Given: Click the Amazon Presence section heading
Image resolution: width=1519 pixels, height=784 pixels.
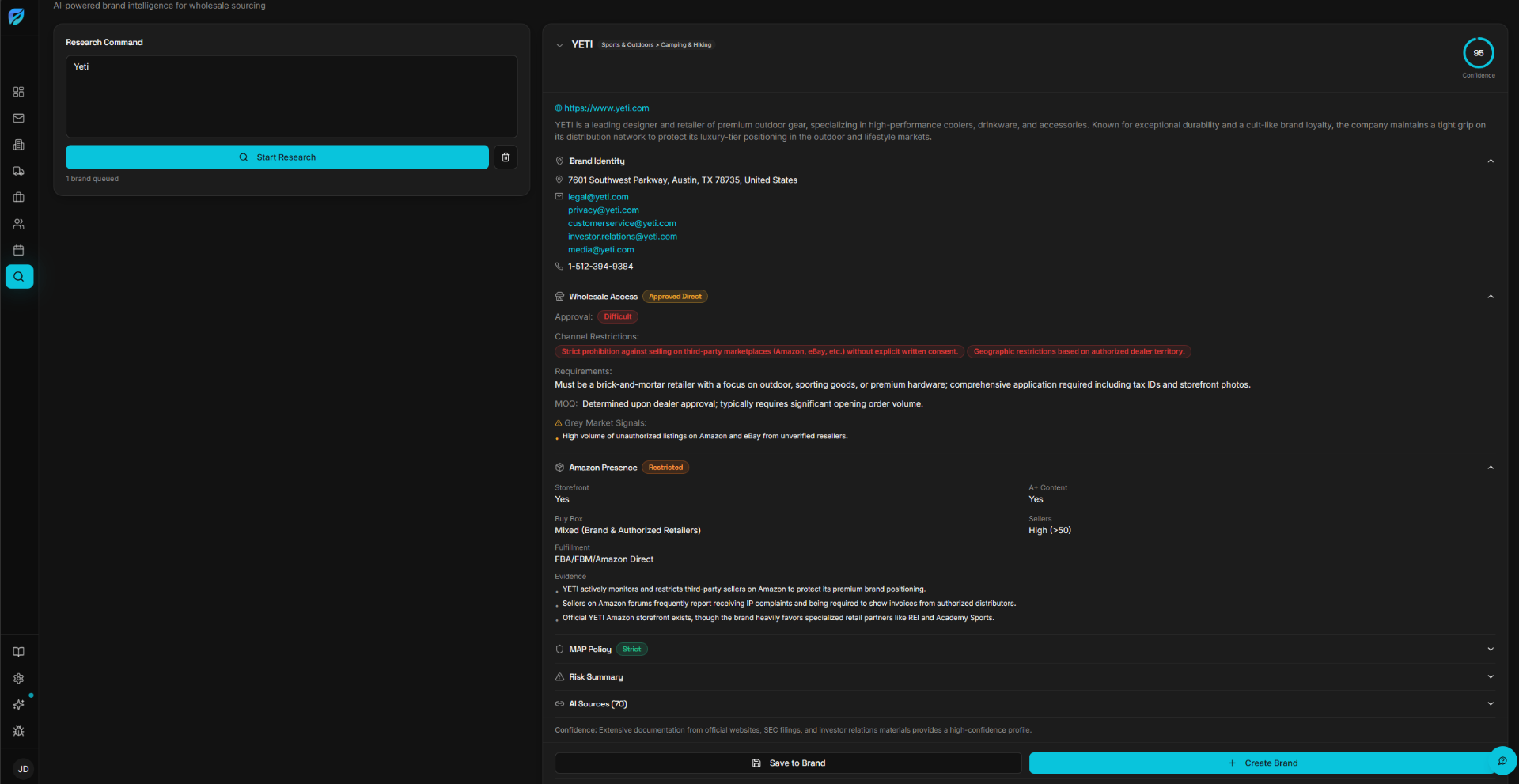Looking at the screenshot, I should click(603, 468).
